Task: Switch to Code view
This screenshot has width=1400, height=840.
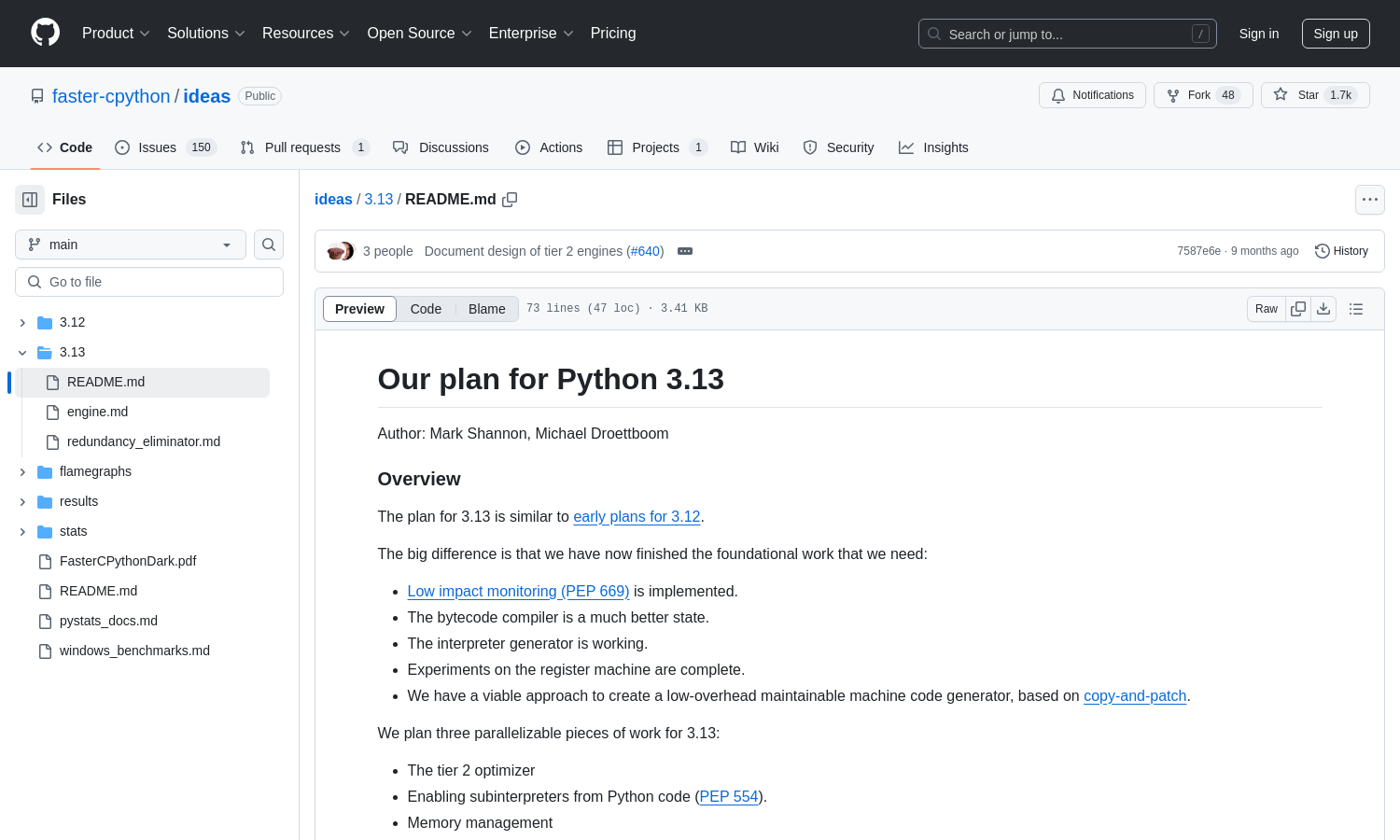Action: (426, 308)
